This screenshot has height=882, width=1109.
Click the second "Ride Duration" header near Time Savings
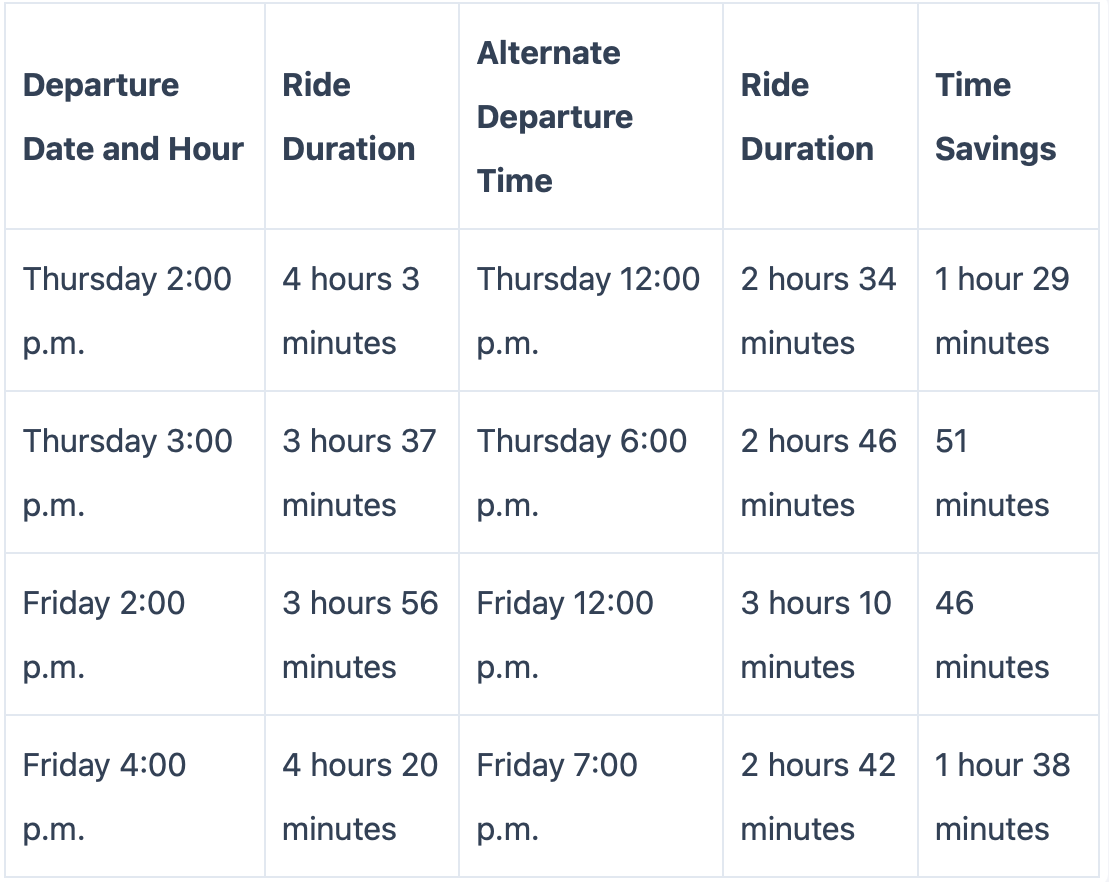point(820,117)
